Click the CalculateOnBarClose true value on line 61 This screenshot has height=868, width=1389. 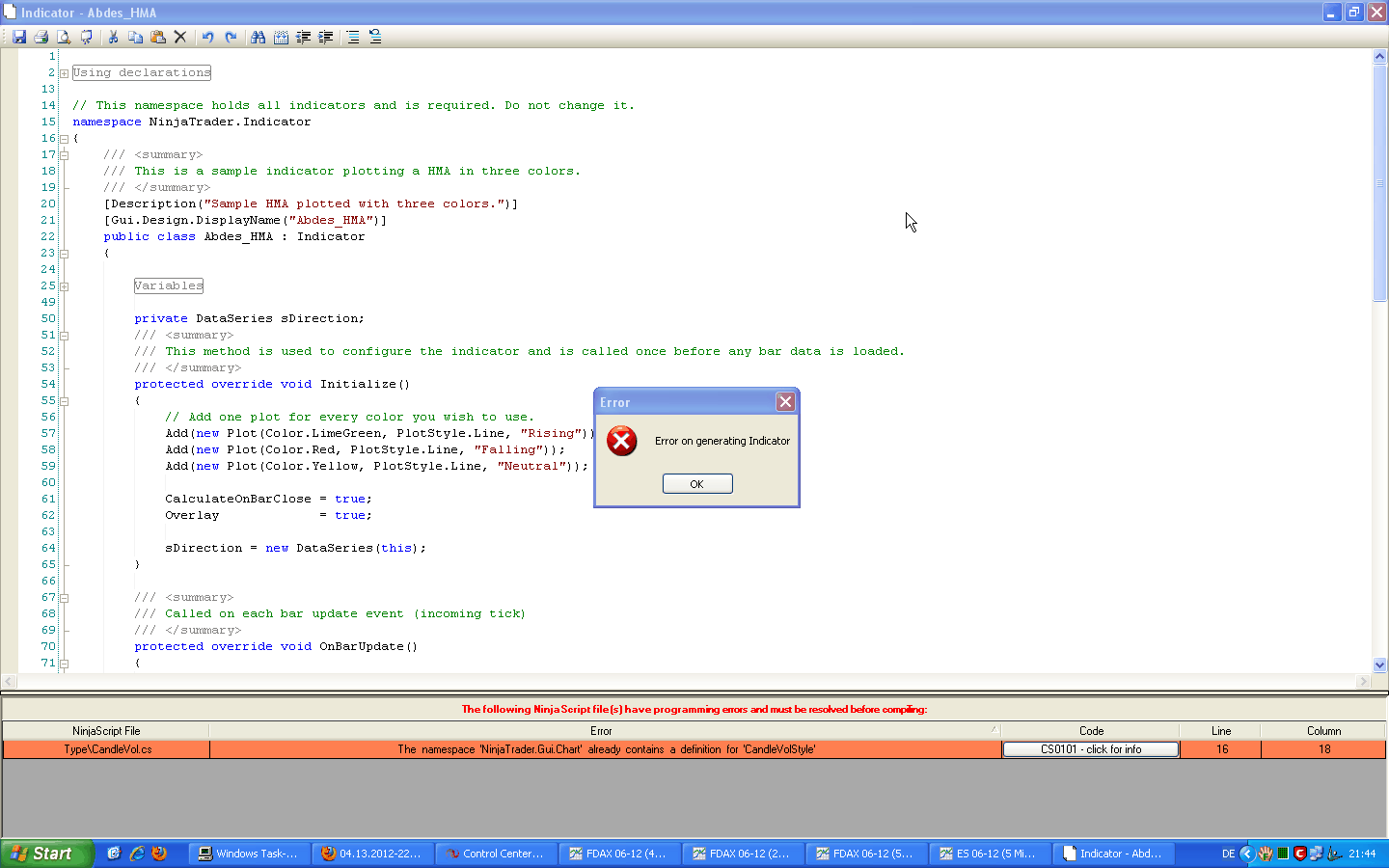350,499
